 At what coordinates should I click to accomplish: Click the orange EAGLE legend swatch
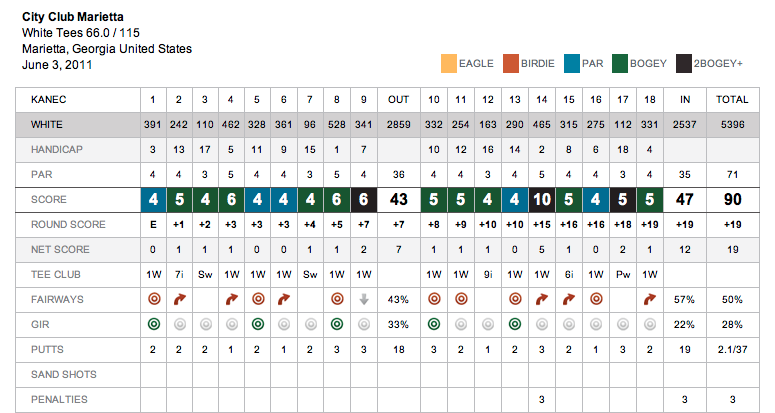click(x=448, y=63)
